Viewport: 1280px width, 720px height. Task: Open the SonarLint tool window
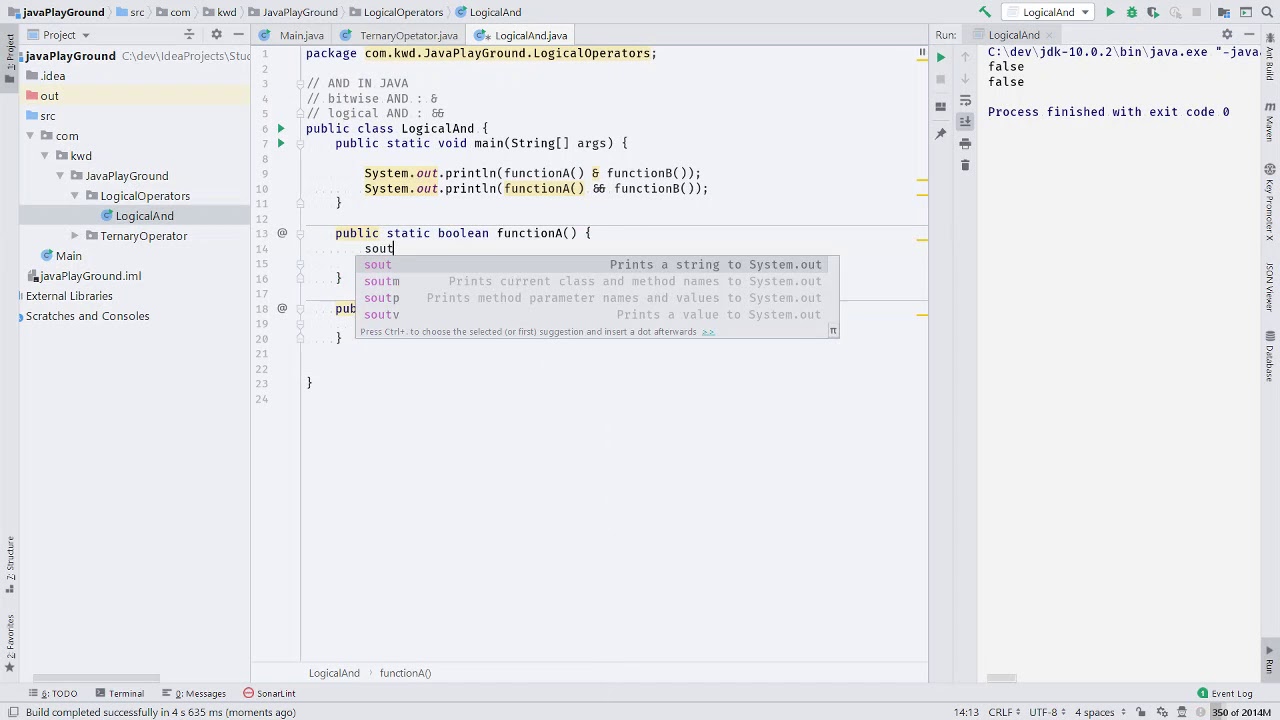269,693
